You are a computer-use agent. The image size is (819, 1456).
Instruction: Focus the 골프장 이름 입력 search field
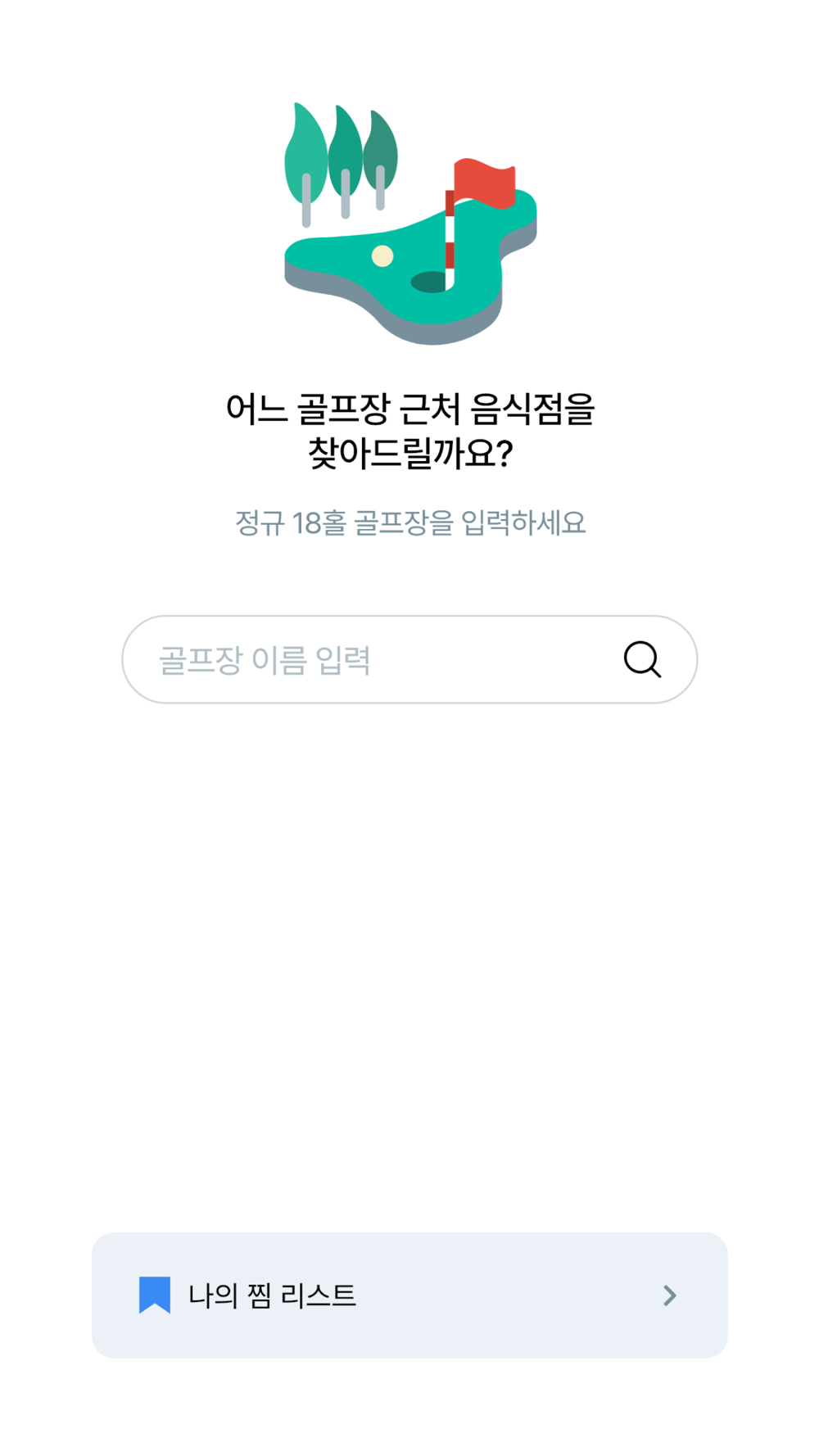pyautogui.click(x=409, y=659)
